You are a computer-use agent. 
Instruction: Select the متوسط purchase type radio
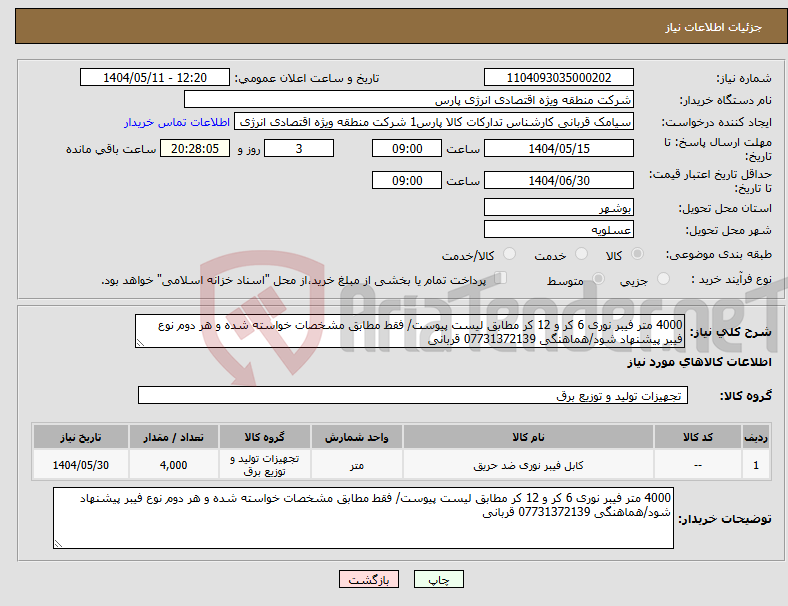[x=598, y=279]
